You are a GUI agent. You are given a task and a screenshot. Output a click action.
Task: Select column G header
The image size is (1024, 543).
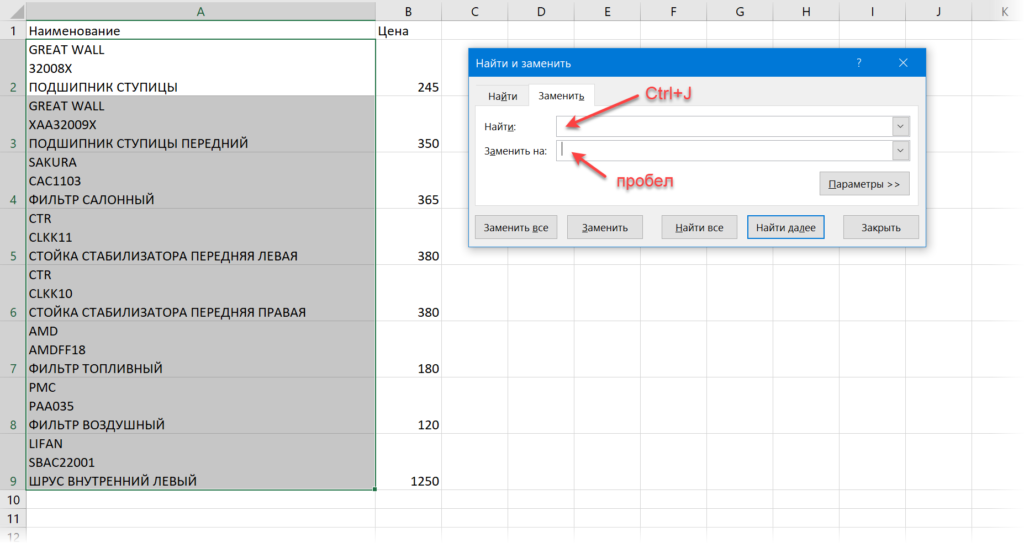pyautogui.click(x=739, y=11)
